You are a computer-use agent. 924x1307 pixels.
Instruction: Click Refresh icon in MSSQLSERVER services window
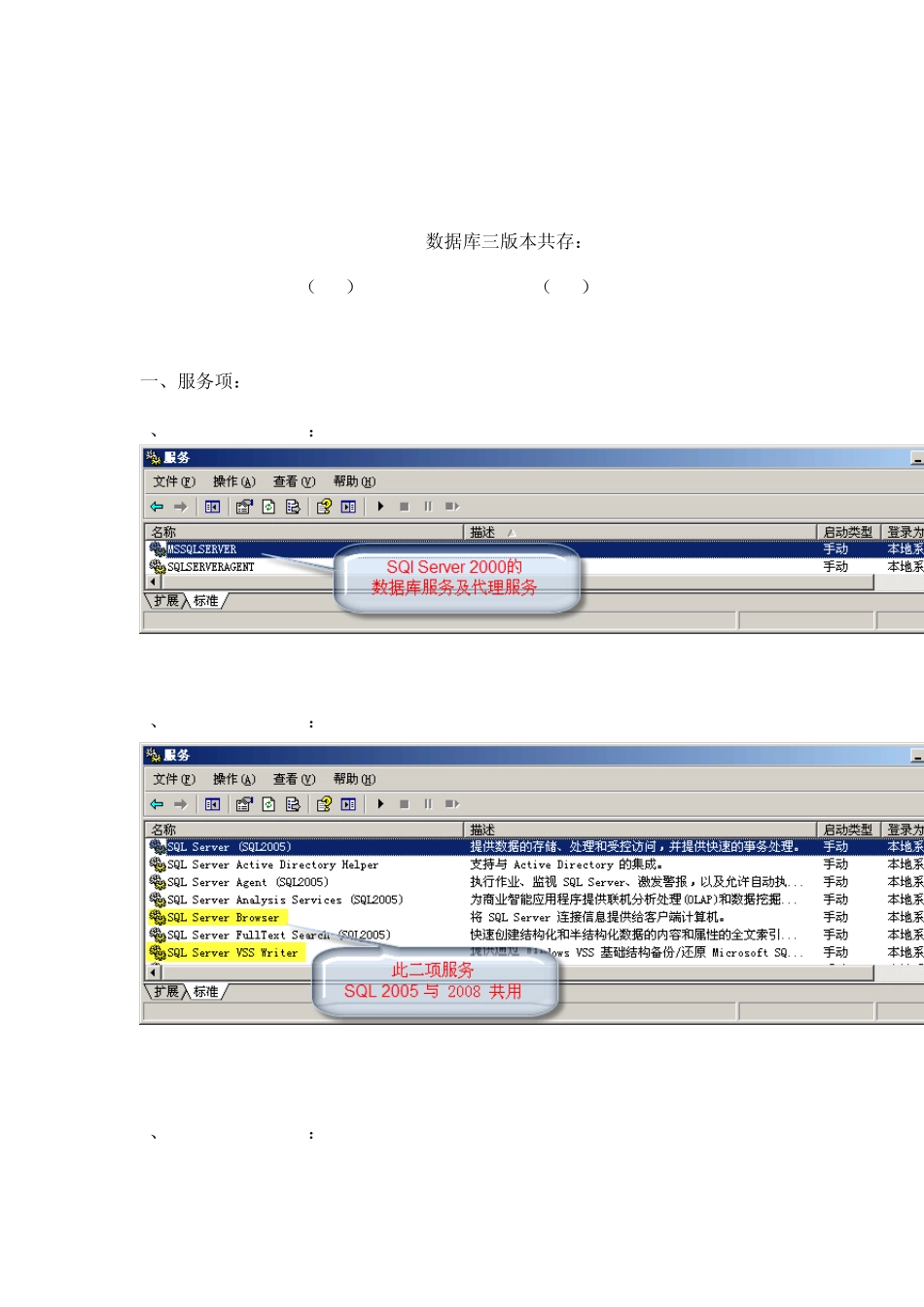268,507
